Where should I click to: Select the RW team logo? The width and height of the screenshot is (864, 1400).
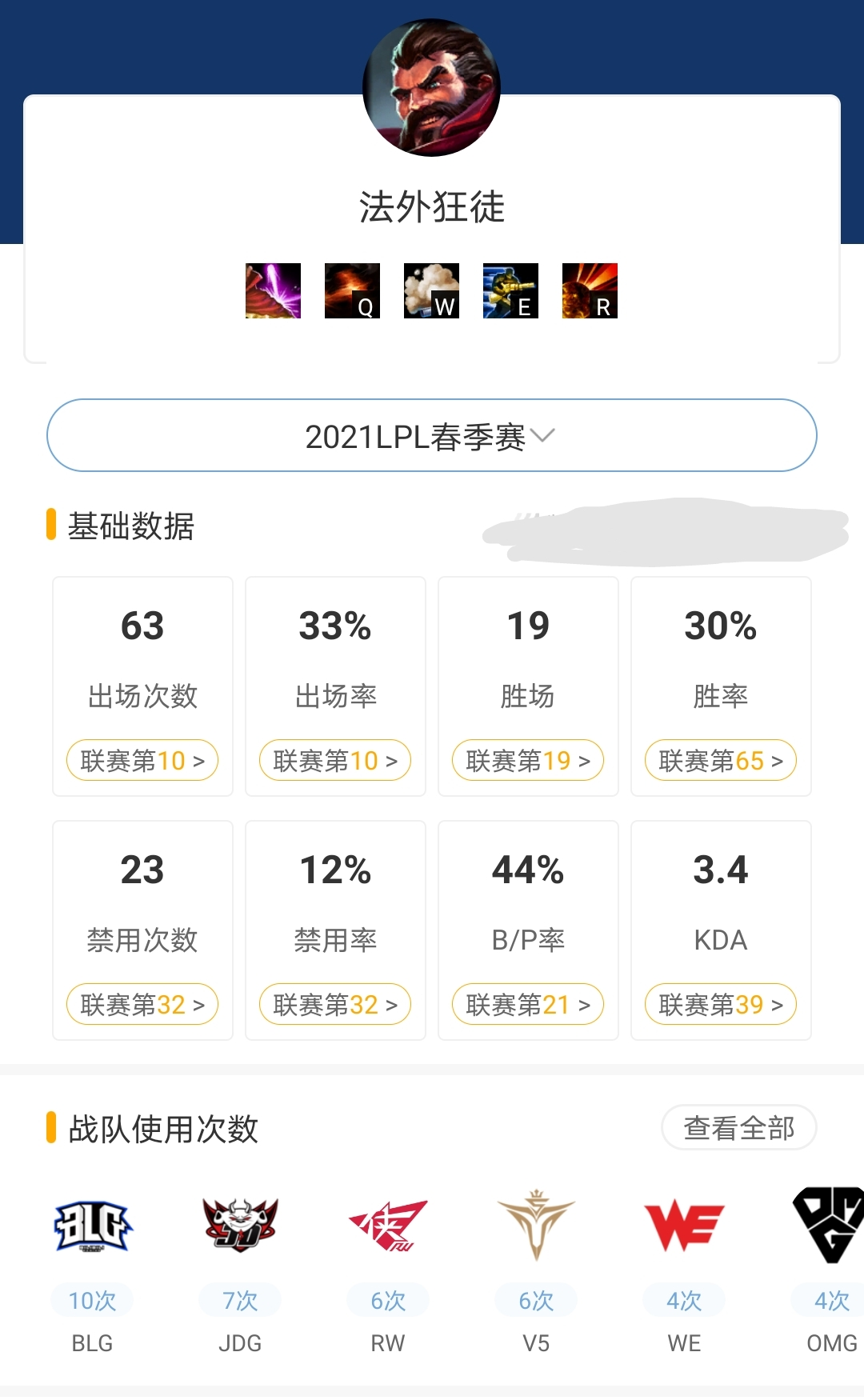click(388, 1226)
